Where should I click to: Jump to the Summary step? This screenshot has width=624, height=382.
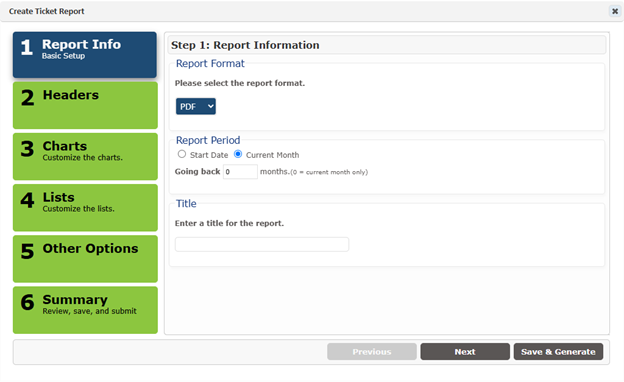(x=85, y=310)
